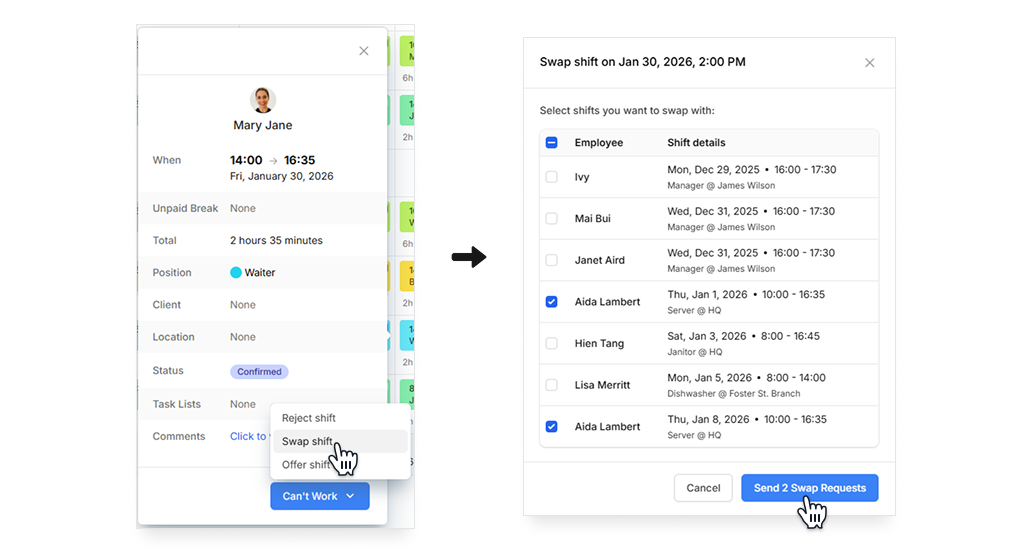Click Send 2 Swap Requests button
This screenshot has width=1032, height=557.
[x=809, y=488]
